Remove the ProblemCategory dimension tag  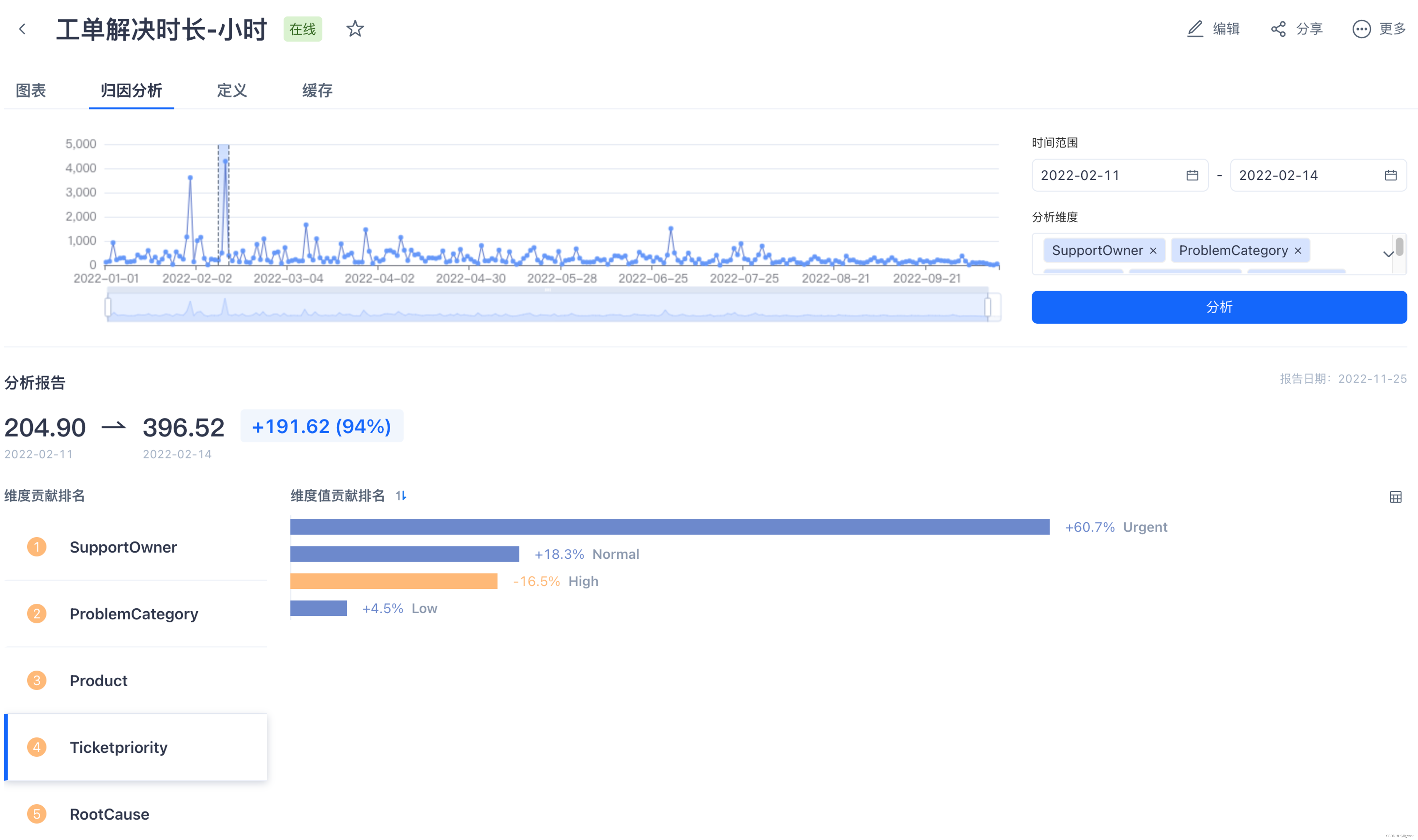(1298, 251)
